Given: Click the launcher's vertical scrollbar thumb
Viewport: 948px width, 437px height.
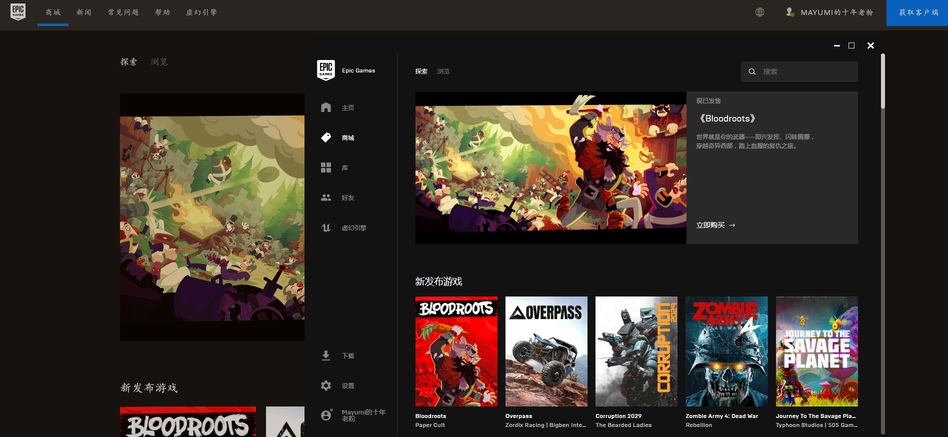Looking at the screenshot, I should [x=883, y=81].
